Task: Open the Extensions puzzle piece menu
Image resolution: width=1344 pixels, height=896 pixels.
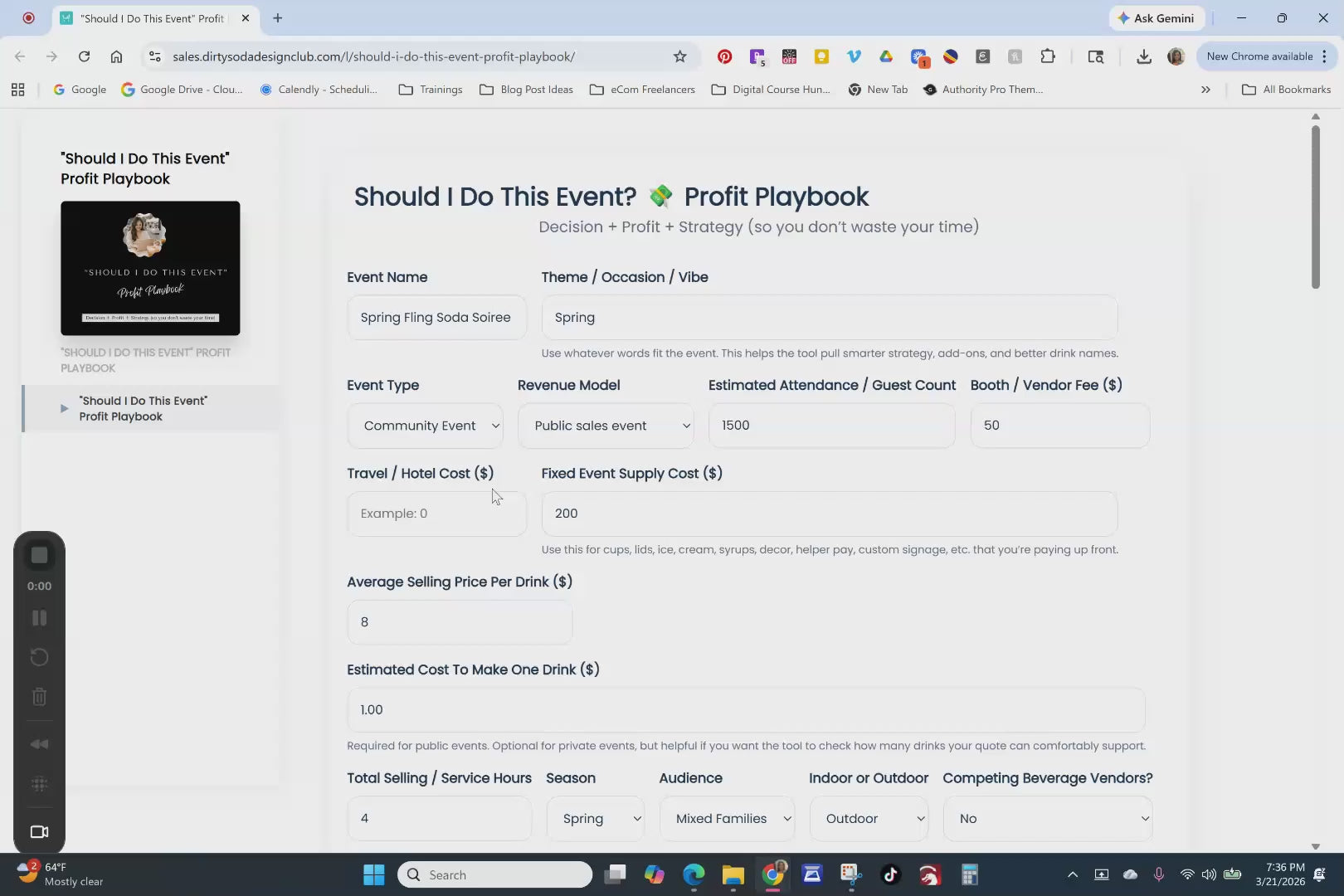Action: 1048,56
